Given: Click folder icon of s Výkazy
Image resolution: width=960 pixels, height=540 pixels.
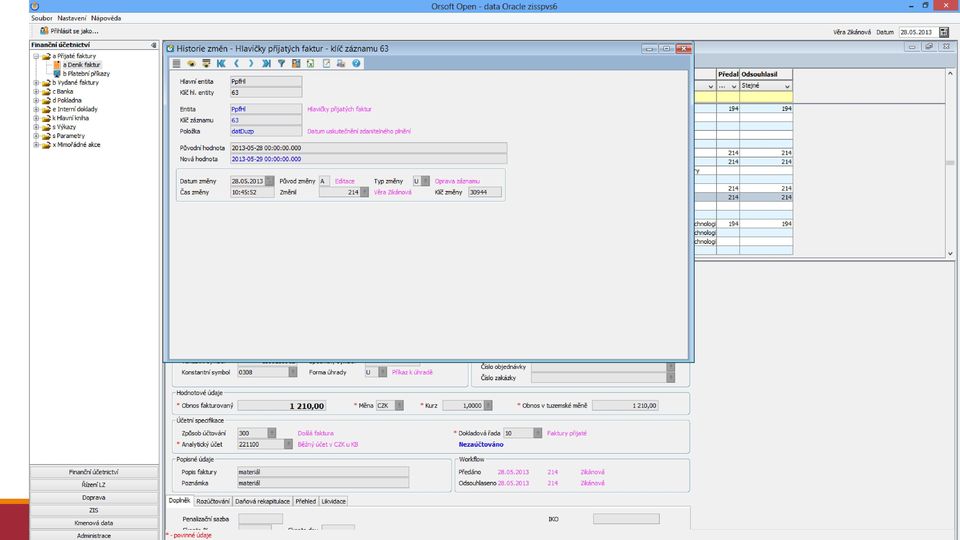Looking at the screenshot, I should (46, 127).
